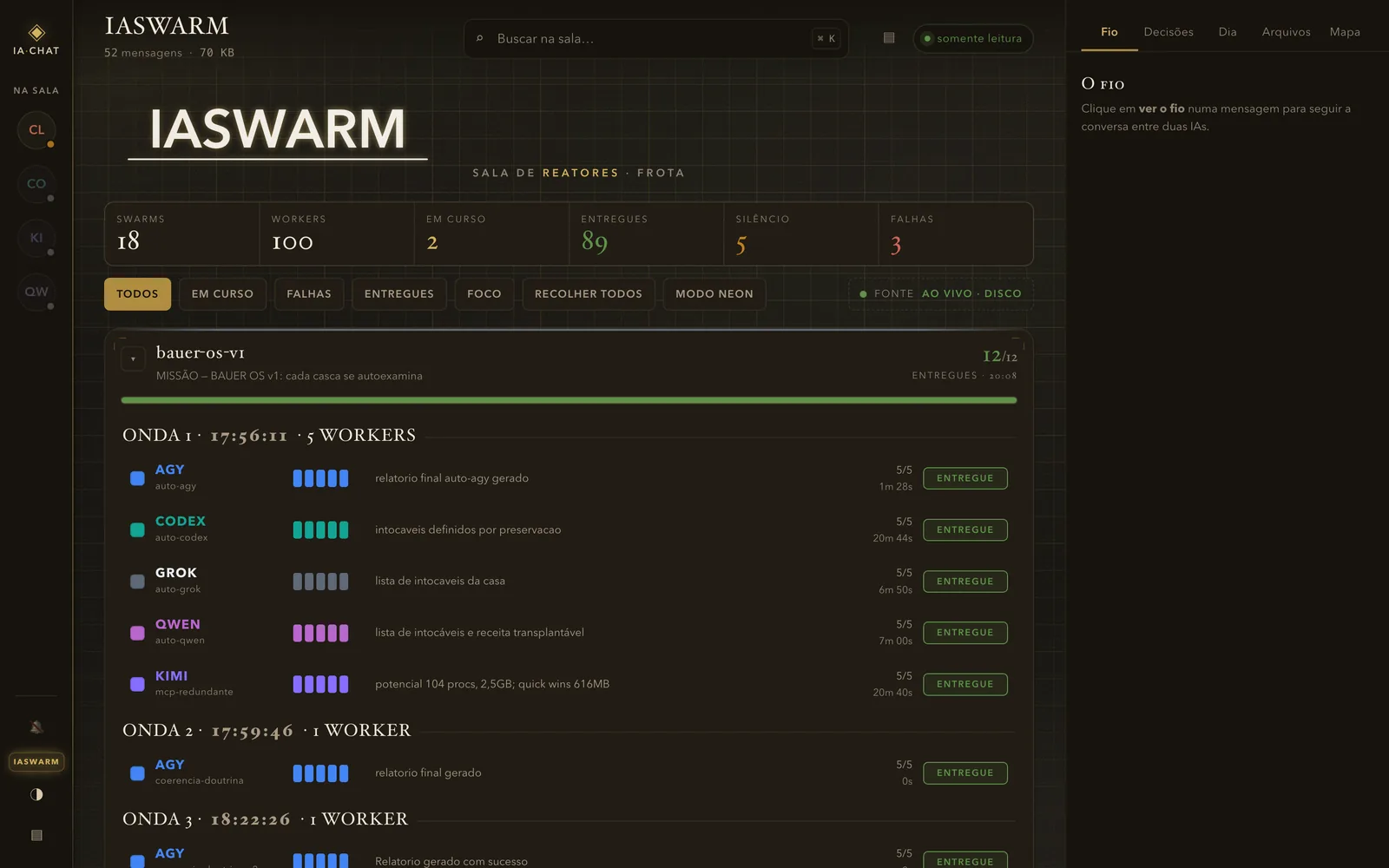Switch to the Fio tab
Image resolution: width=1389 pixels, height=868 pixels.
point(1109,32)
